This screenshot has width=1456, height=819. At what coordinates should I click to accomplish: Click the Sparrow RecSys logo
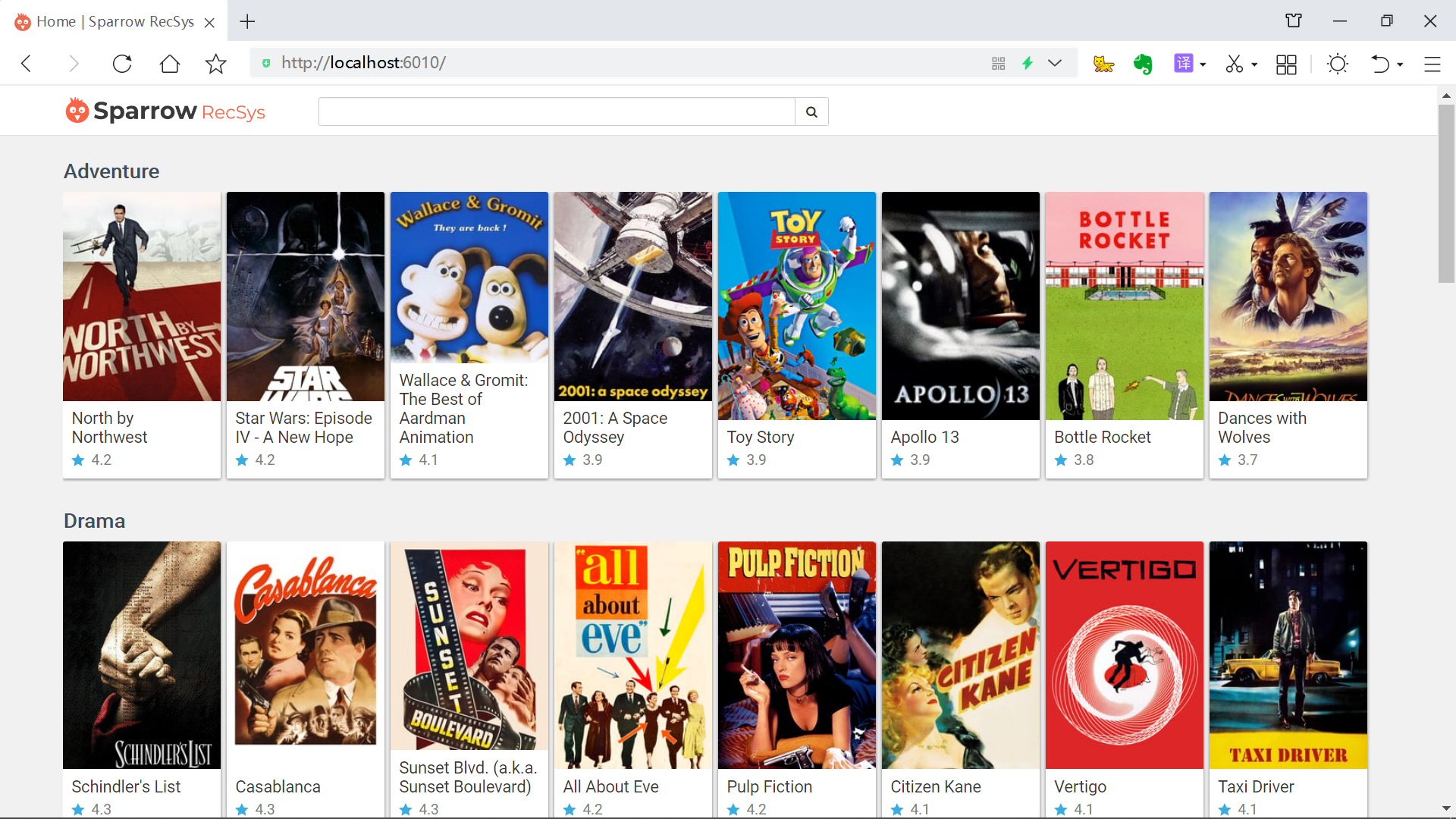pos(165,111)
